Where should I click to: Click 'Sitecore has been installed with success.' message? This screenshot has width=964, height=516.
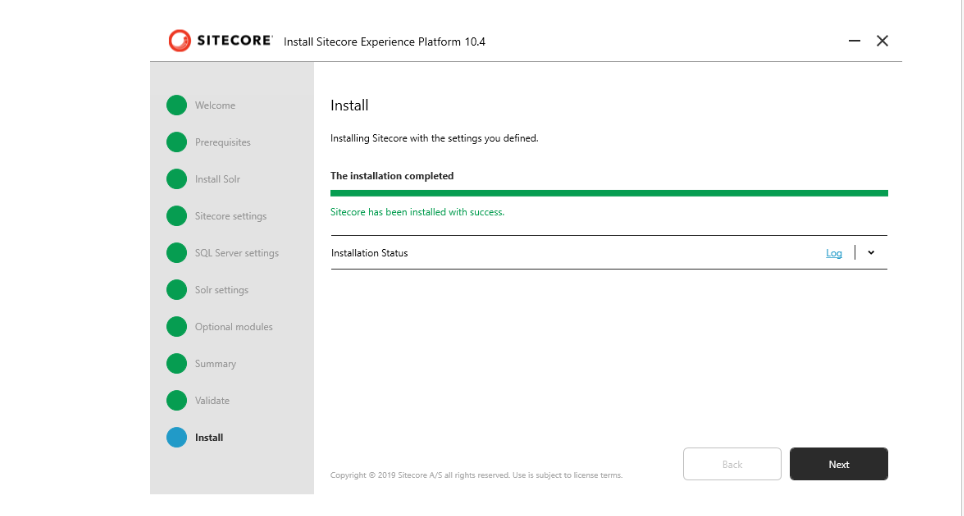417,212
